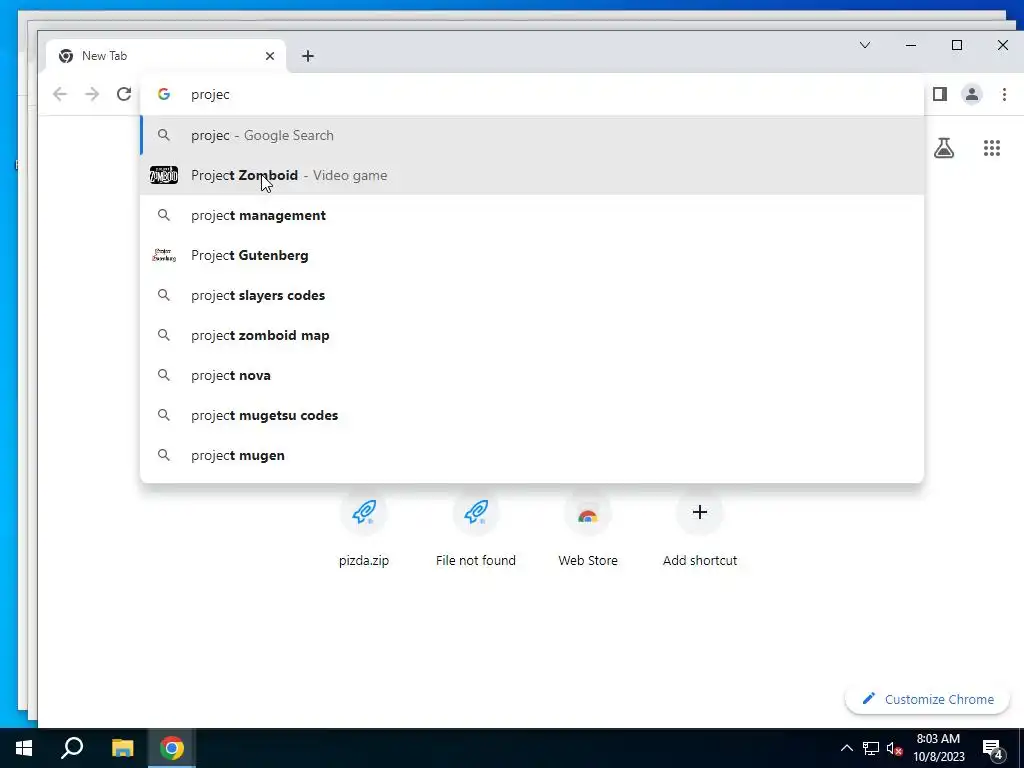
Task: Pick the Project Gutenberg suggestion
Action: (532, 255)
